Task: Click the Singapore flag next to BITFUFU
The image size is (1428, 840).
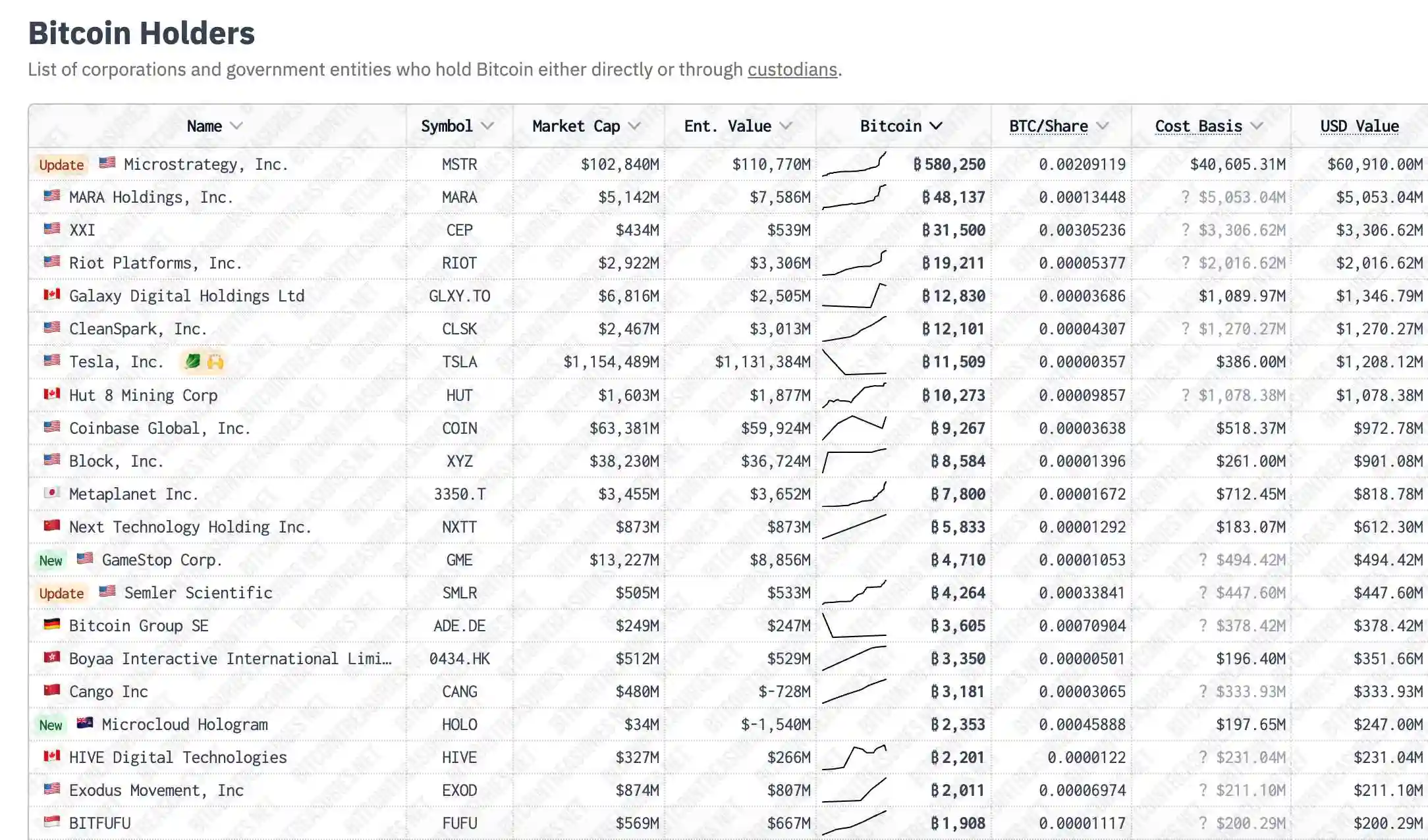Action: click(x=52, y=822)
